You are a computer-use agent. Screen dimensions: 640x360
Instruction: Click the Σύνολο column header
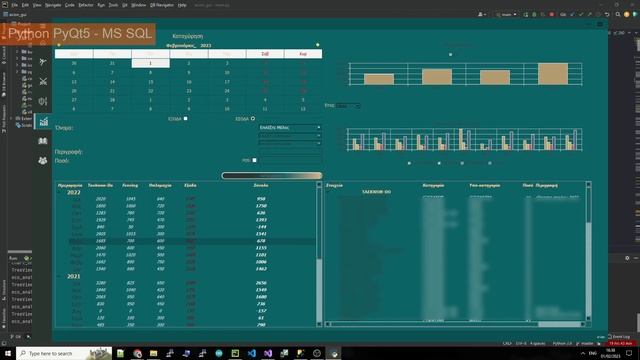coord(260,185)
